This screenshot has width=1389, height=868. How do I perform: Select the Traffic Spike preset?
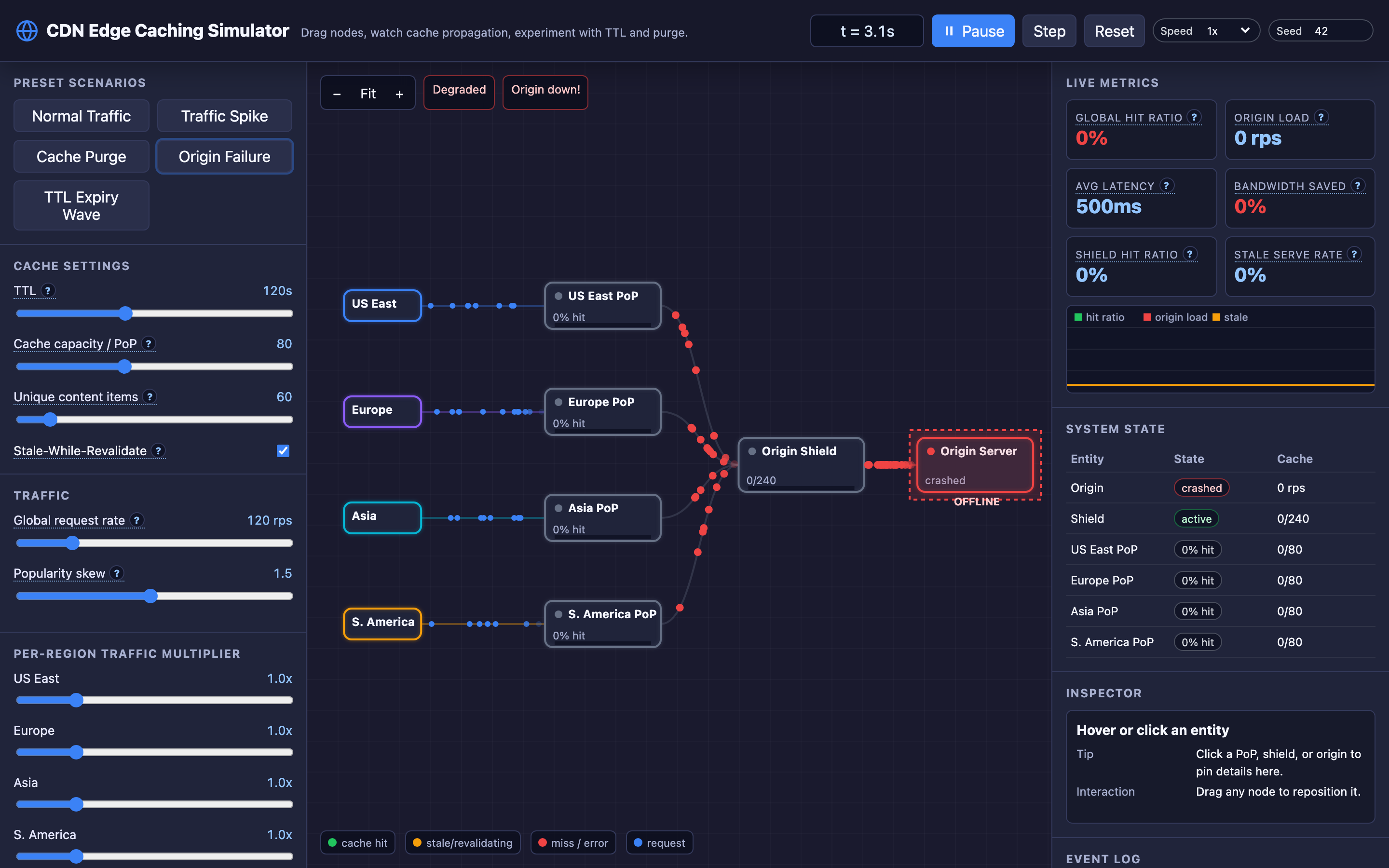point(224,116)
